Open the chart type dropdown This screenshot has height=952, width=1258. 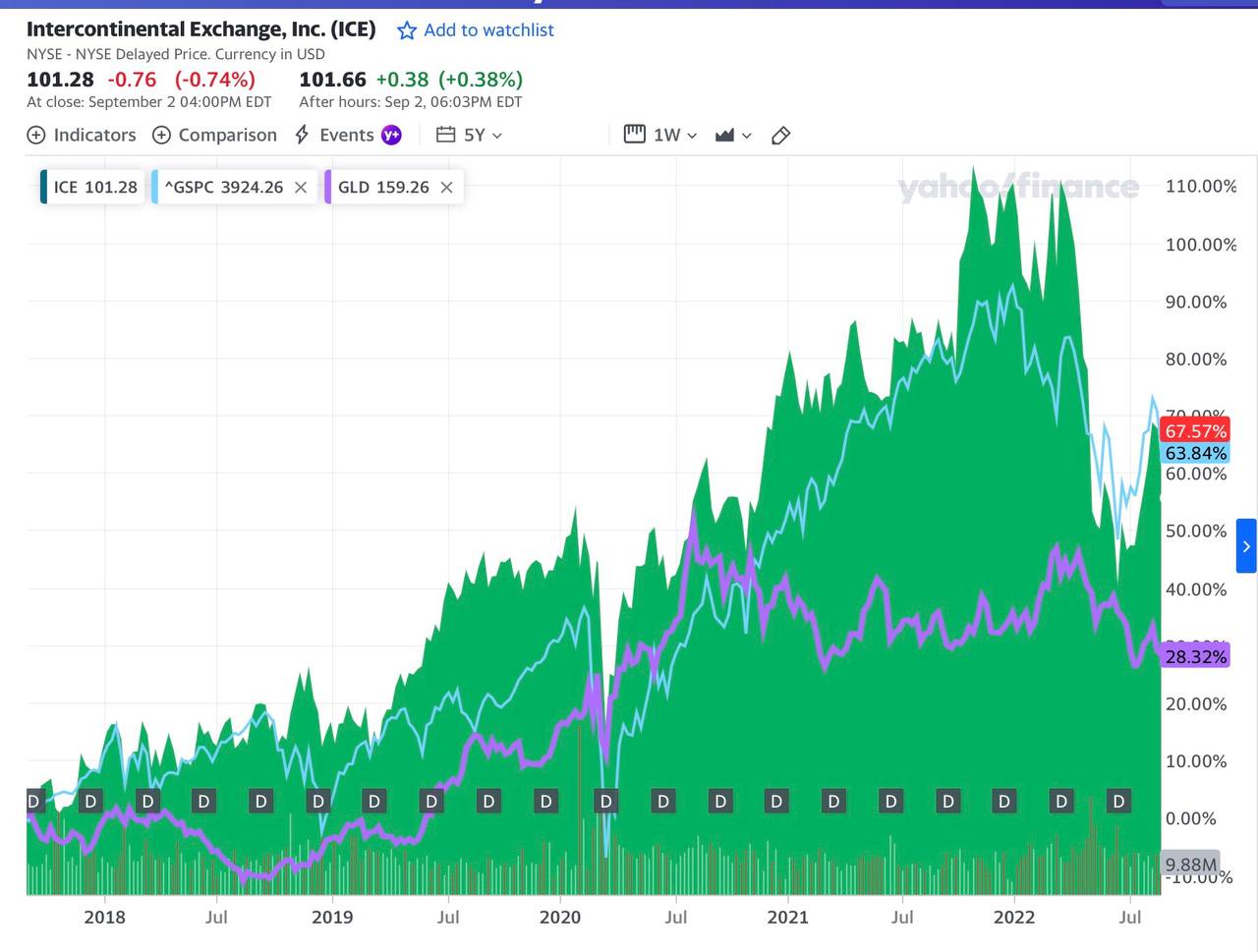pyautogui.click(x=733, y=136)
